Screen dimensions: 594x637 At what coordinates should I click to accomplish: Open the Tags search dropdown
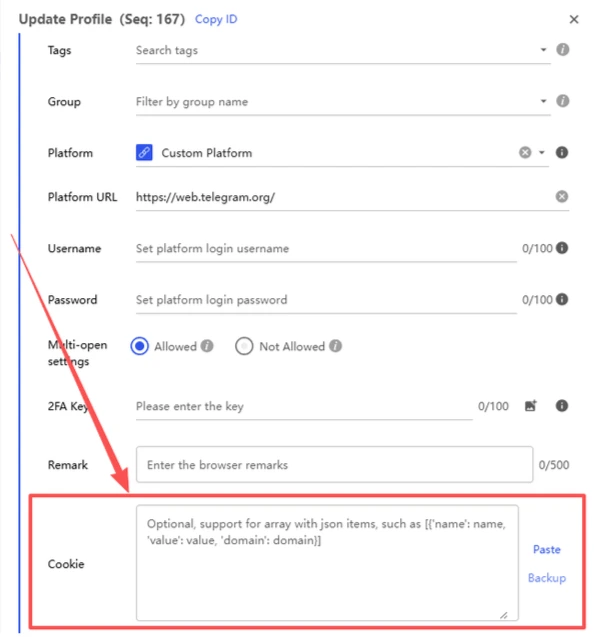(x=543, y=50)
